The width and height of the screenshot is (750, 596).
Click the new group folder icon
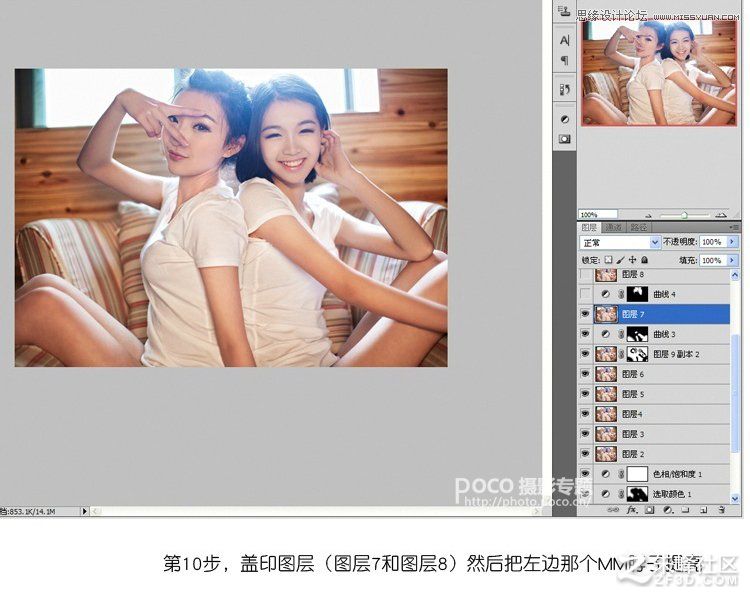pyautogui.click(x=685, y=510)
